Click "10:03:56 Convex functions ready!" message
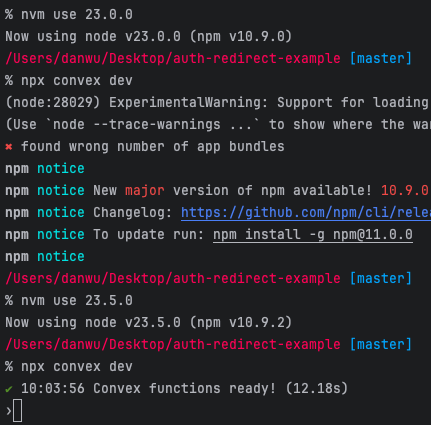The height and width of the screenshot is (425, 431). click(149, 389)
